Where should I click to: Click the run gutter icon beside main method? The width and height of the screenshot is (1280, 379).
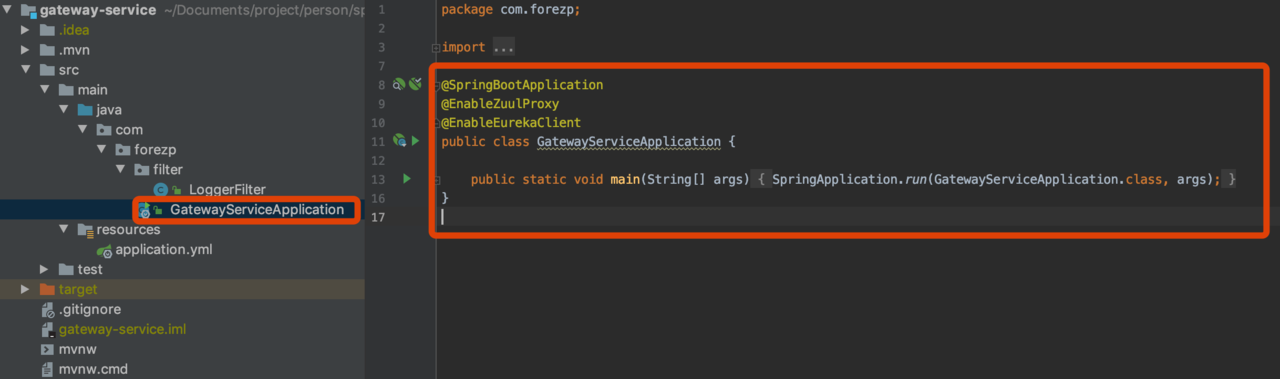click(406, 179)
